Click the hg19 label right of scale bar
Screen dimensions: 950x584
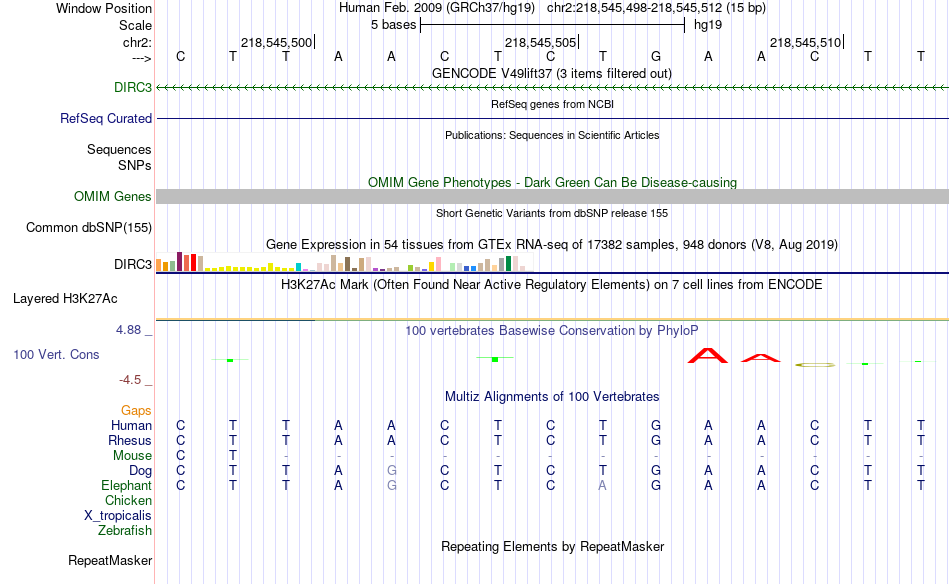(x=708, y=25)
